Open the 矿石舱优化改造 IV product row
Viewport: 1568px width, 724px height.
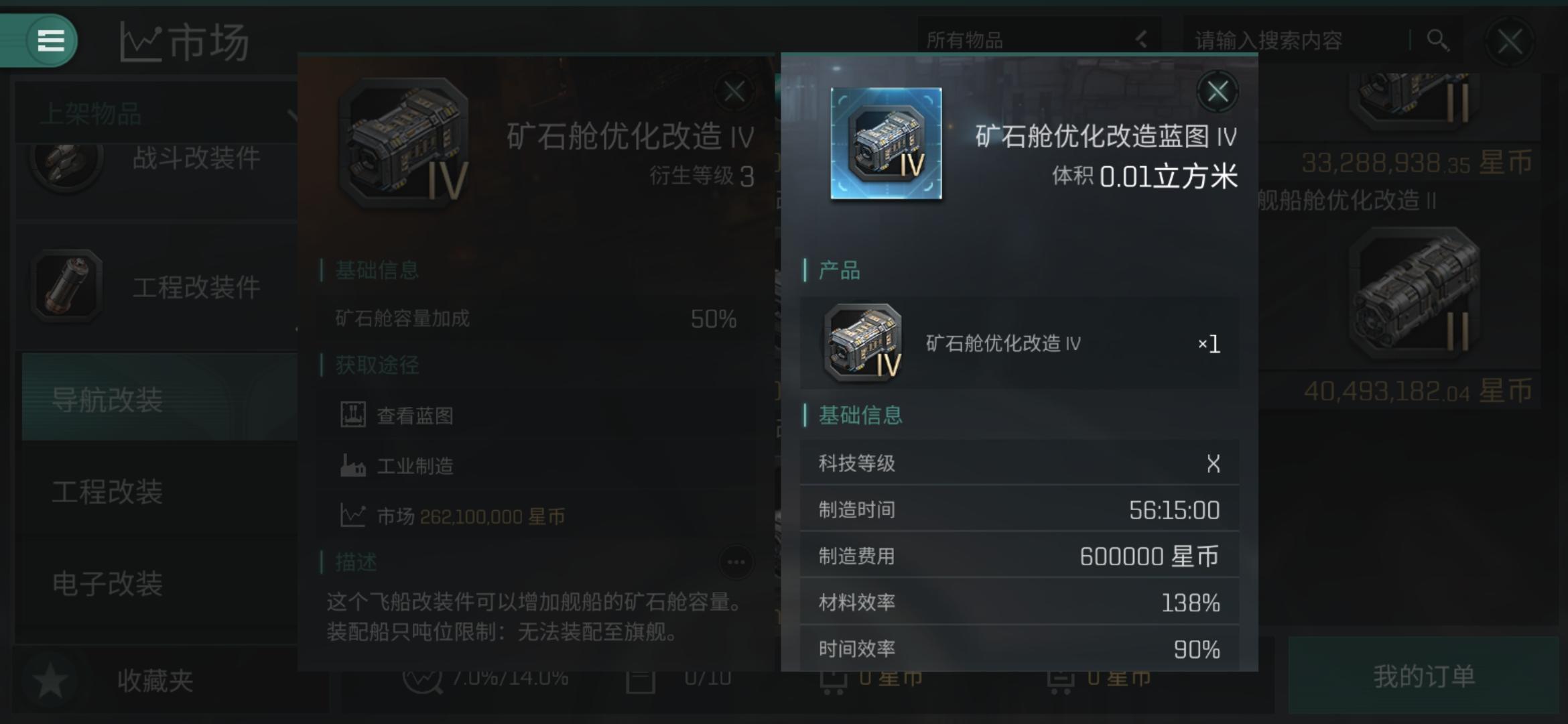click(1019, 343)
